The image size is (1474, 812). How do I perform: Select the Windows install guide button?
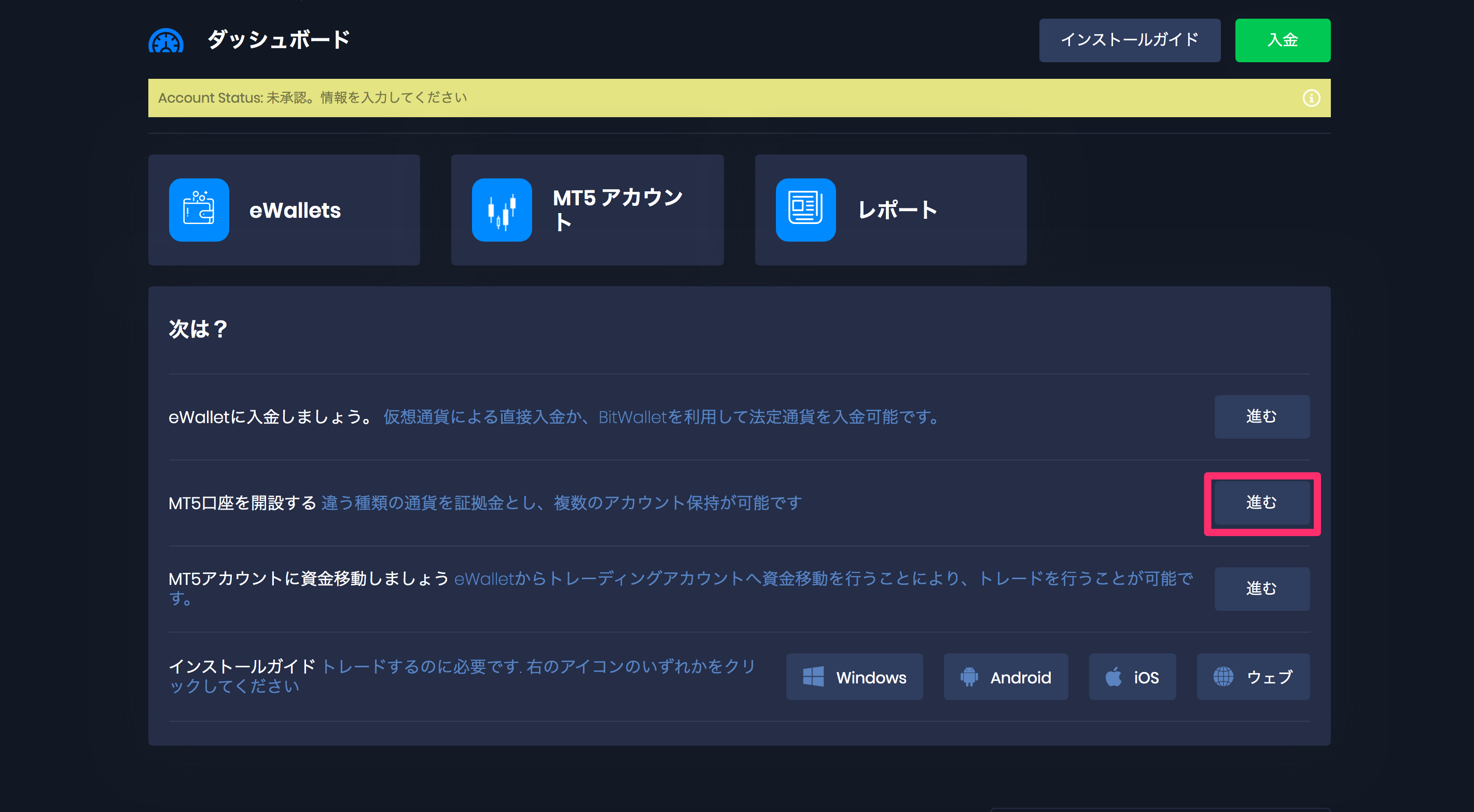[854, 677]
